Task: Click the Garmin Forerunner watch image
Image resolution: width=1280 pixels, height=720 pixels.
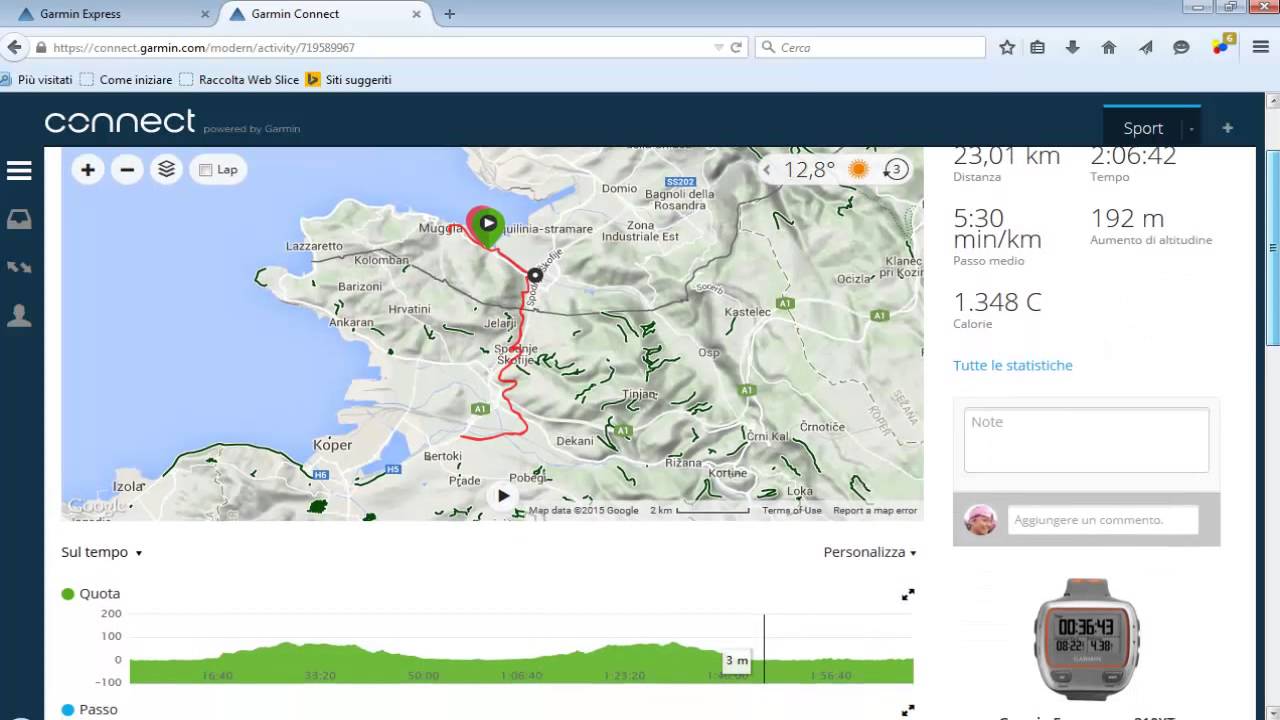Action: 1085,638
